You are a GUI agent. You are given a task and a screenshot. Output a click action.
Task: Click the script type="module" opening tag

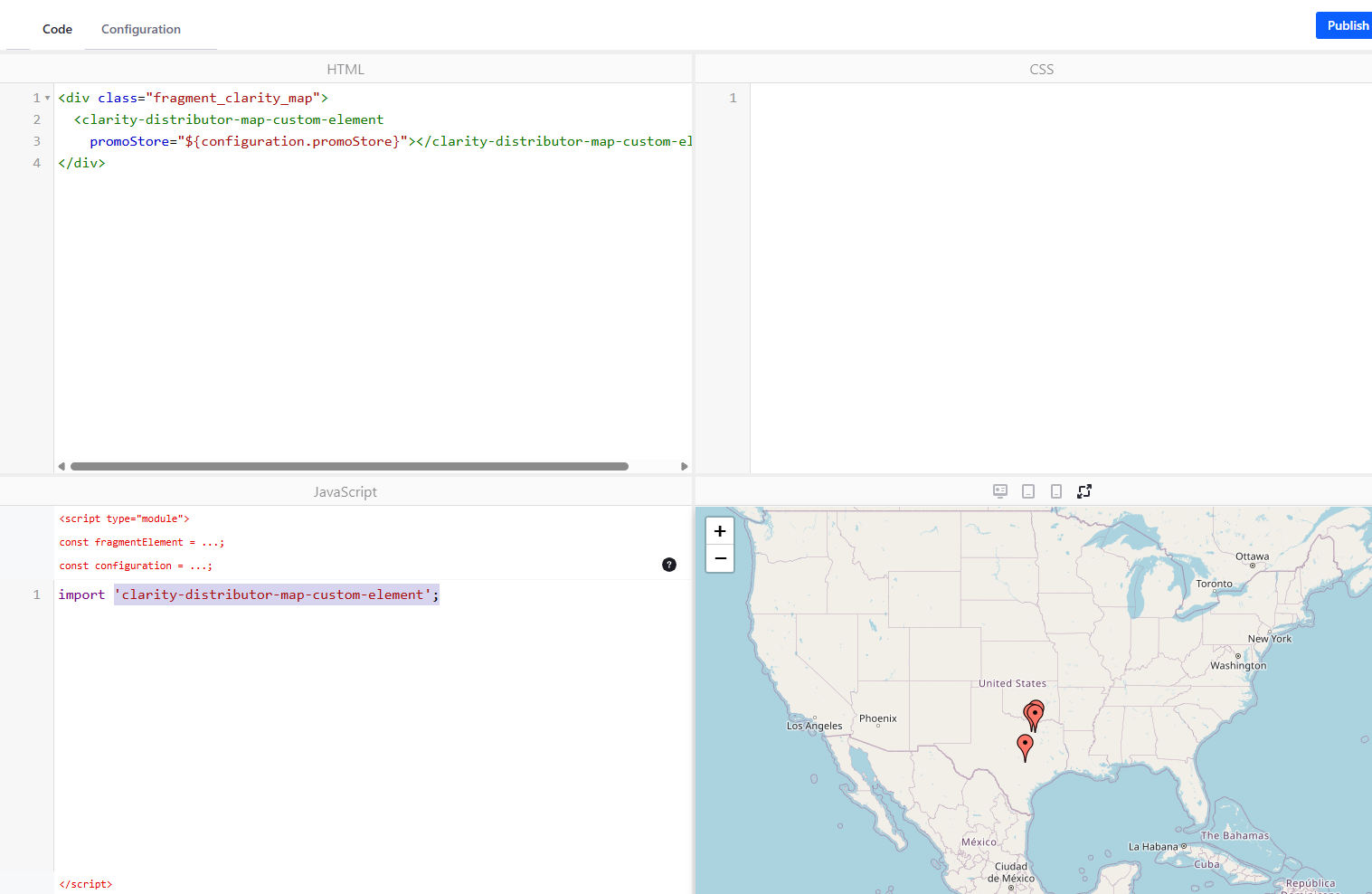[x=125, y=518]
